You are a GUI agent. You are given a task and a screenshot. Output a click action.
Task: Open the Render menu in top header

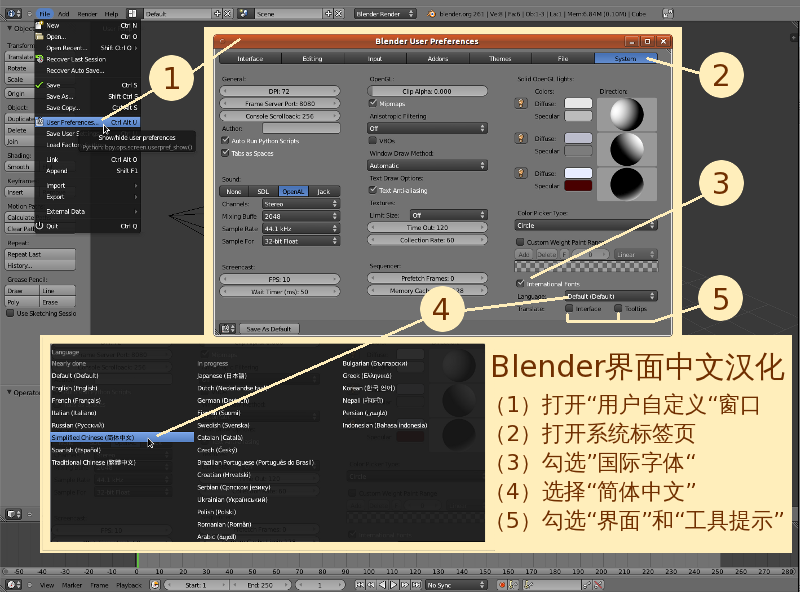tap(87, 14)
